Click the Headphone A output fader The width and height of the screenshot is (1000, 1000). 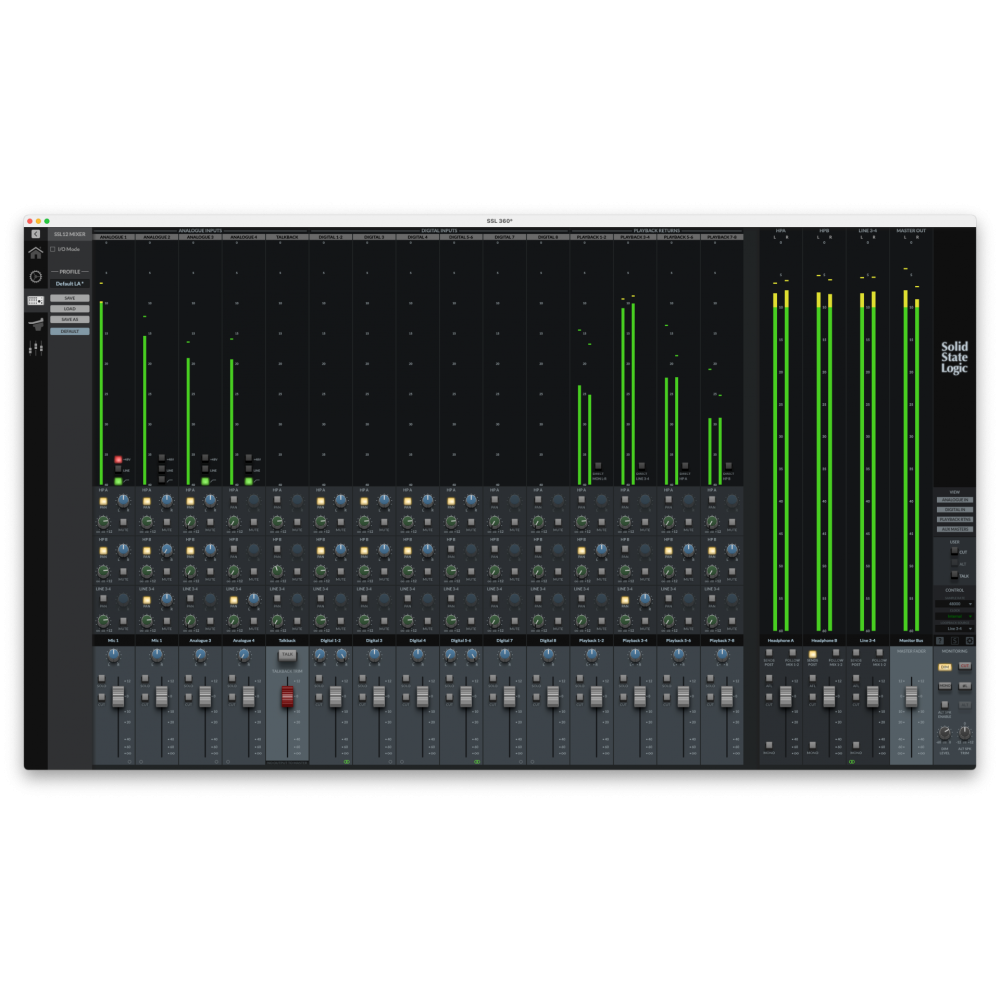[x=786, y=696]
